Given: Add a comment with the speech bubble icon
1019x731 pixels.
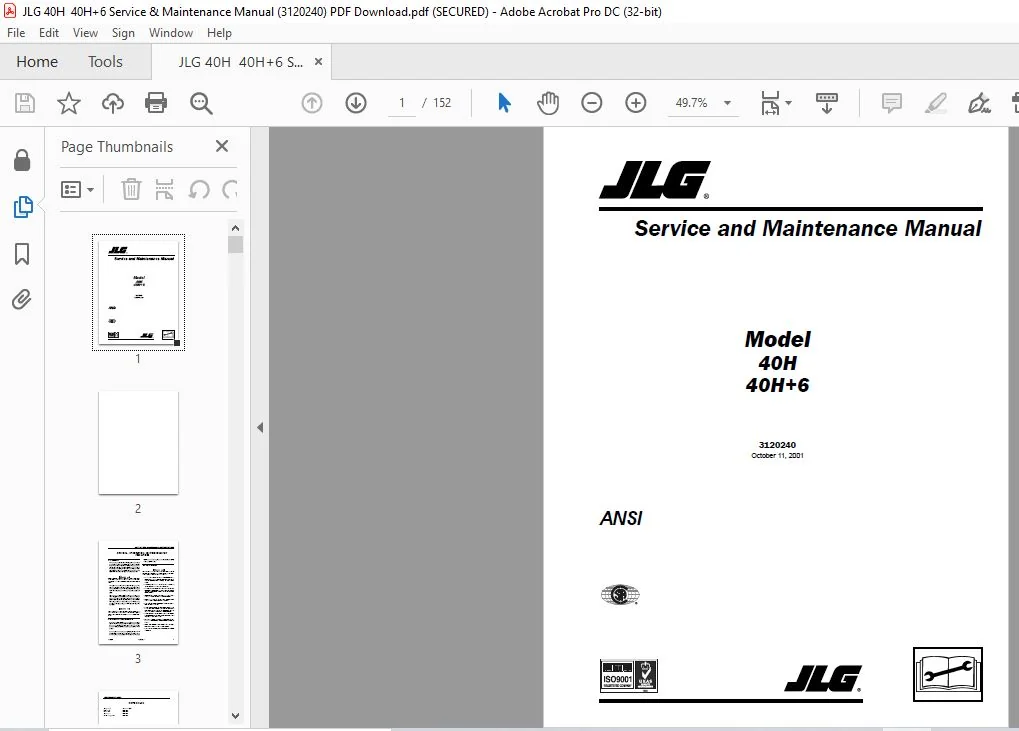Looking at the screenshot, I should point(892,103).
